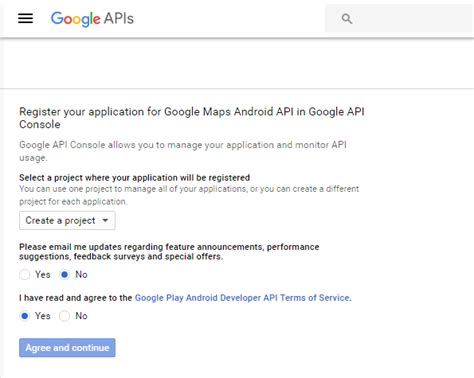Image resolution: width=474 pixels, height=378 pixels.
Task: Click the Google APIs logo
Action: pyautogui.click(x=92, y=19)
